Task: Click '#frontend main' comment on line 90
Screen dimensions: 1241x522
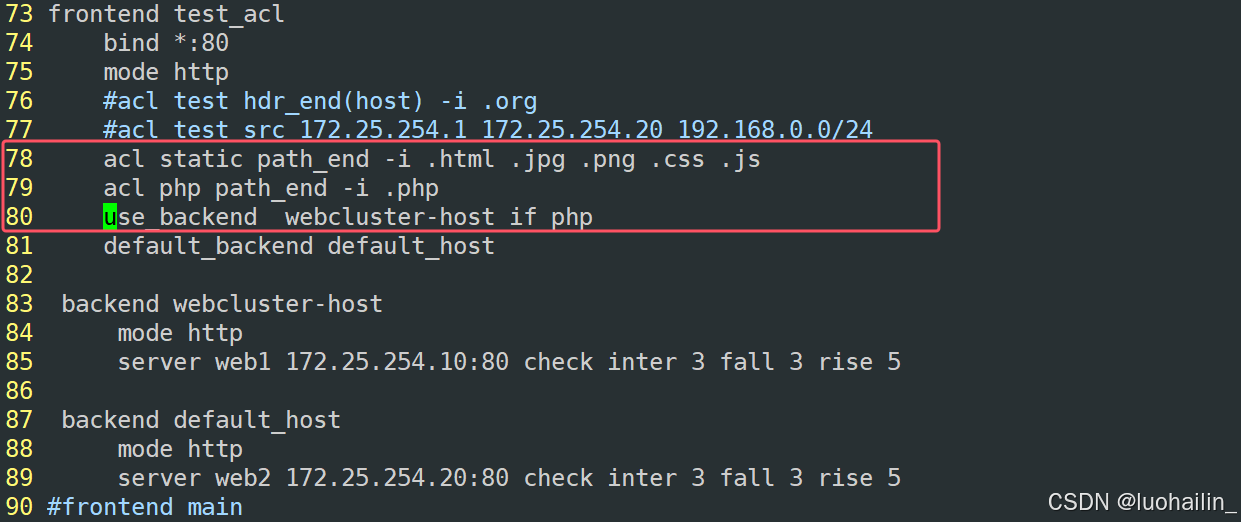Action: (x=145, y=507)
